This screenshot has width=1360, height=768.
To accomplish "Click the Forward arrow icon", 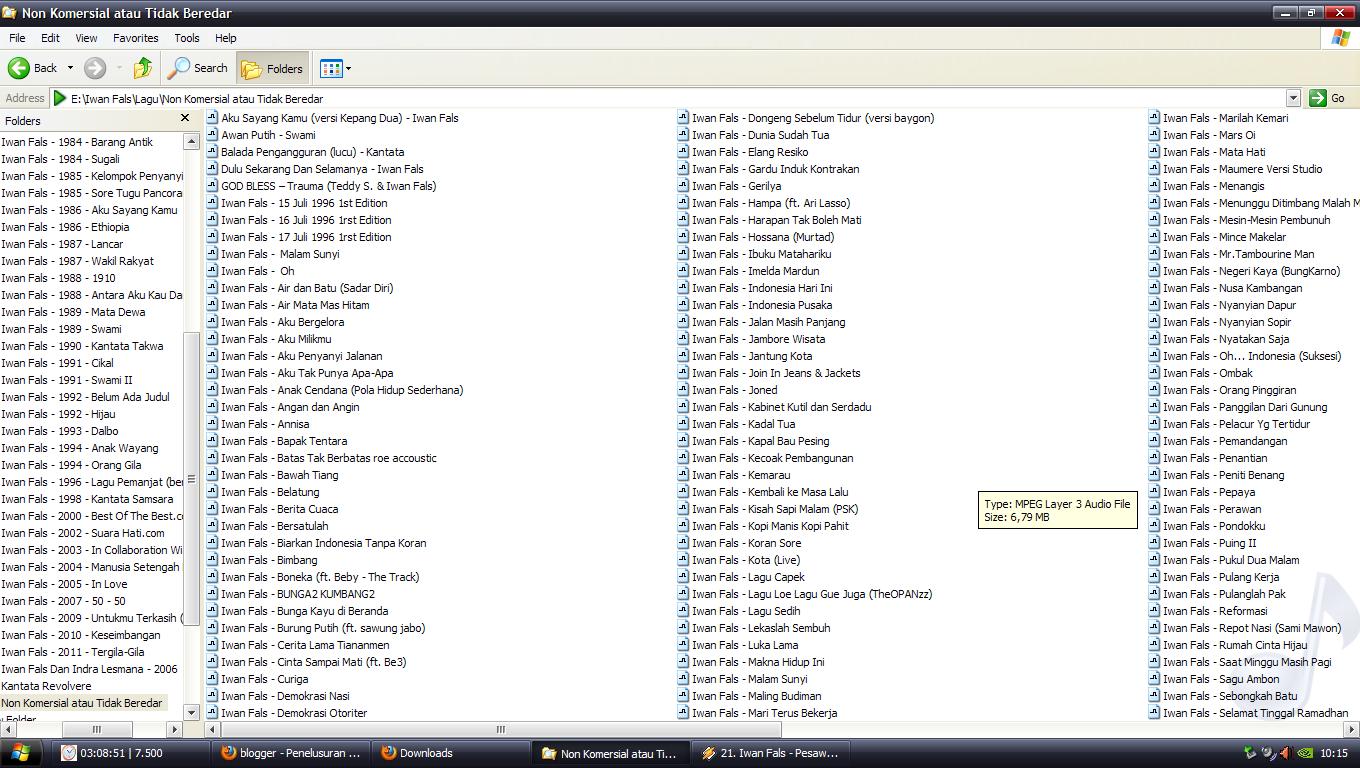I will coord(95,68).
